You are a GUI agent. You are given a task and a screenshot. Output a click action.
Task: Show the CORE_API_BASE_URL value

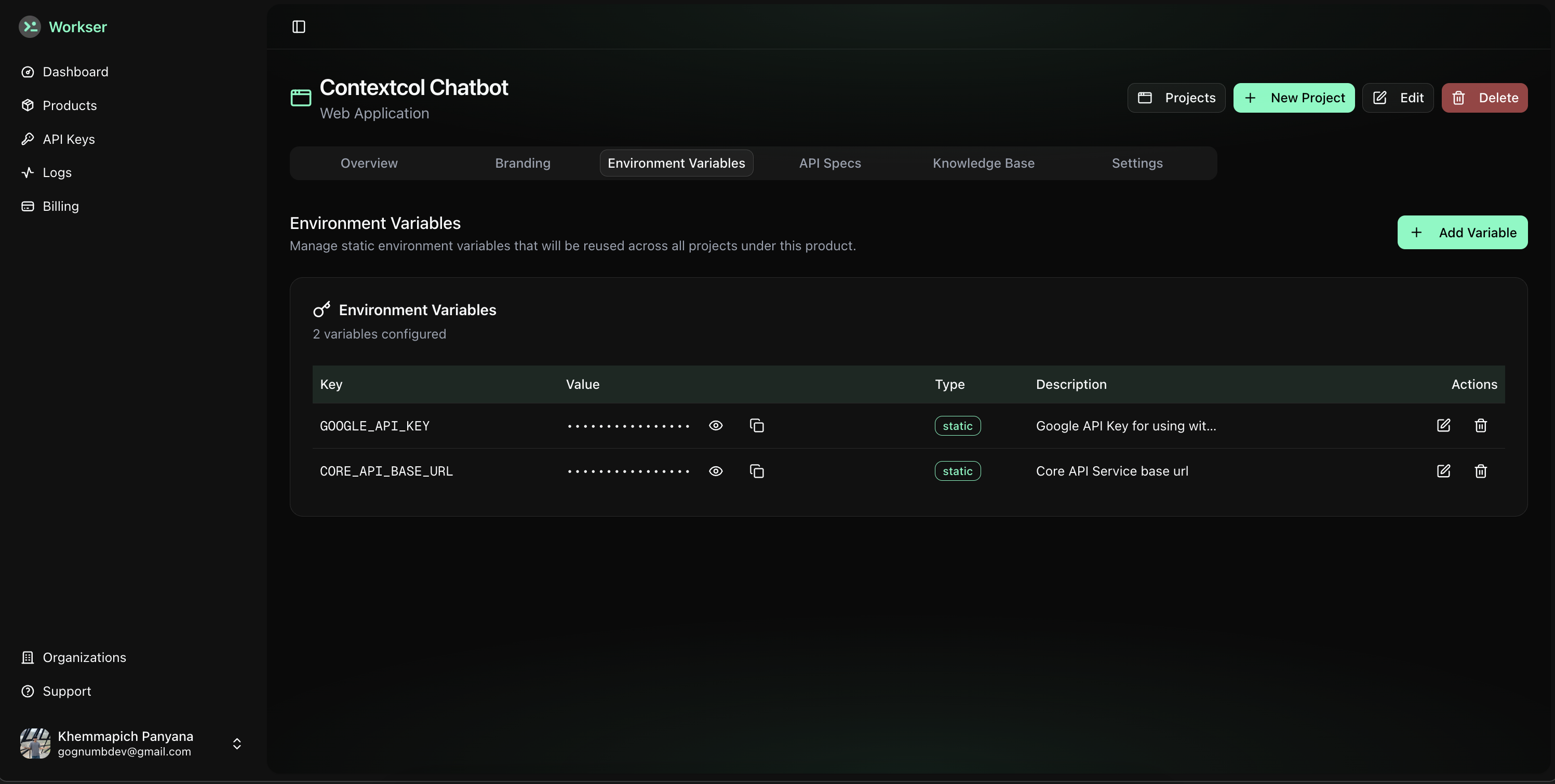click(x=715, y=471)
